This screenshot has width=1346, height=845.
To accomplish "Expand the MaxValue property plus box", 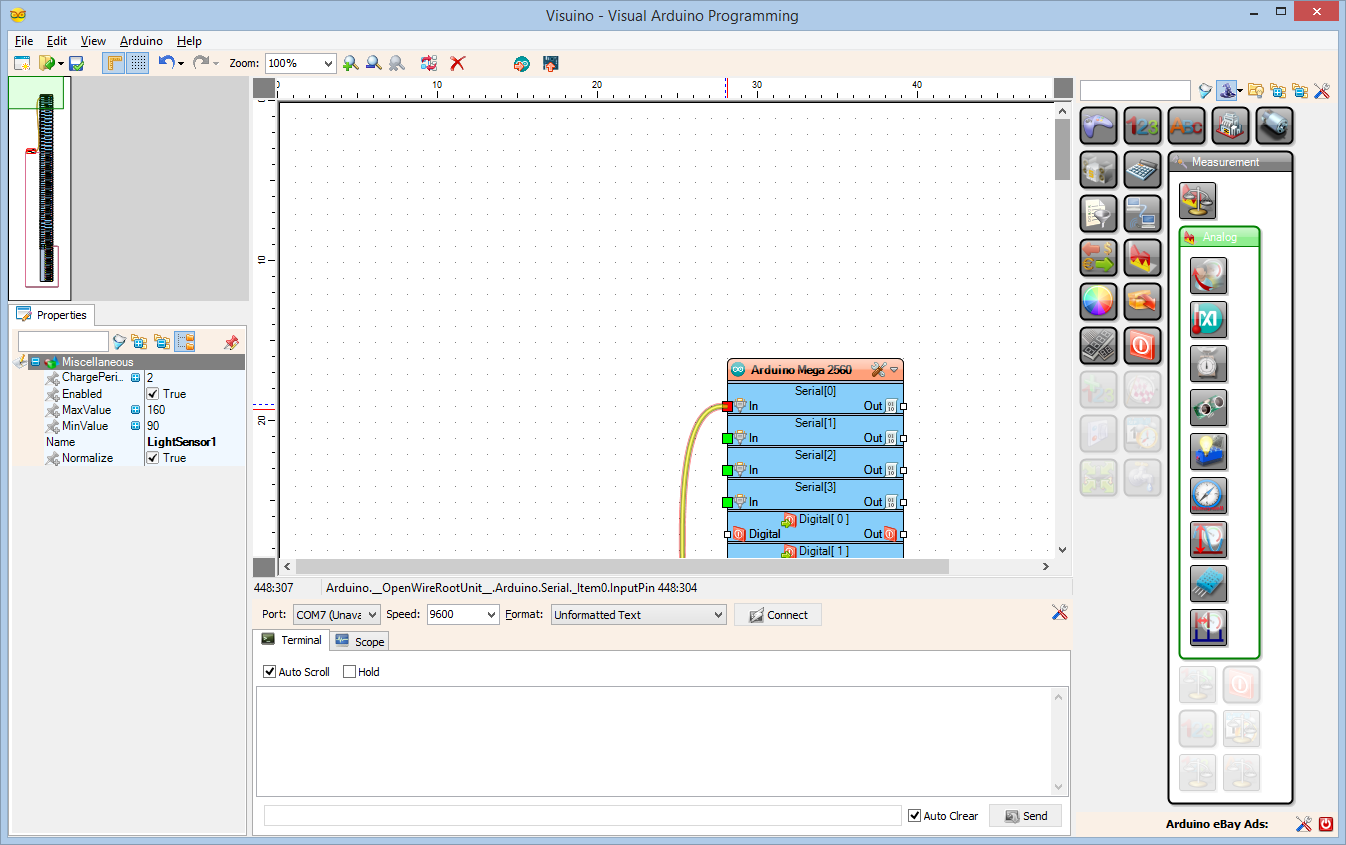I will 135,410.
